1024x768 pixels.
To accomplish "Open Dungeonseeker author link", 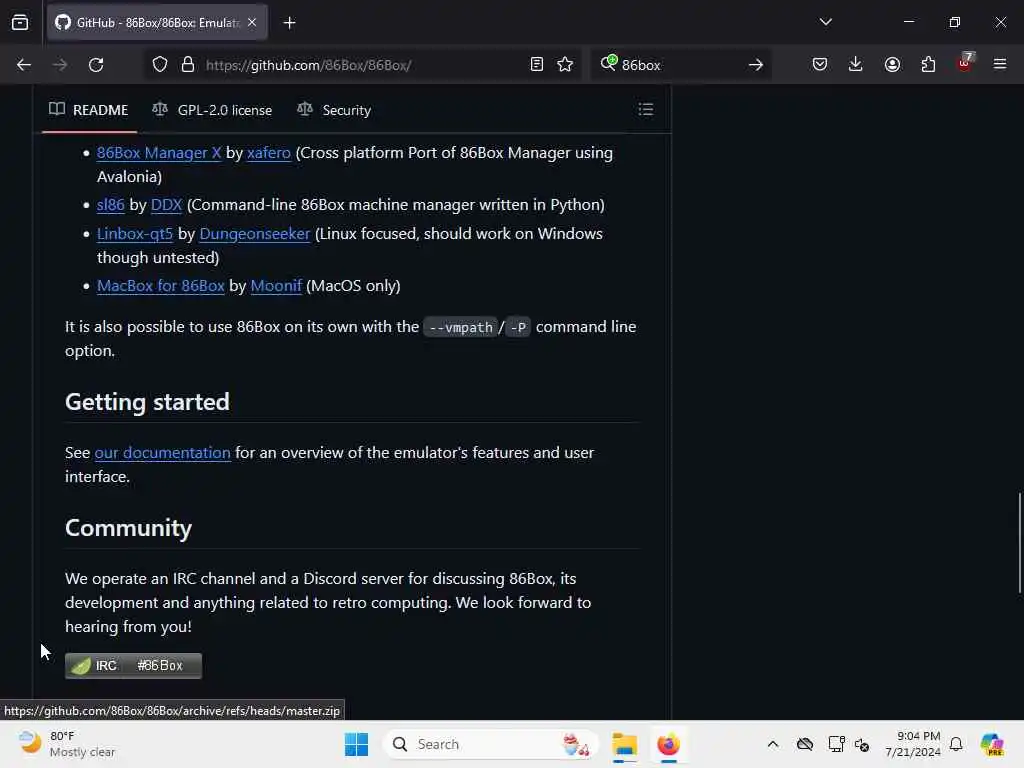I will [254, 234].
